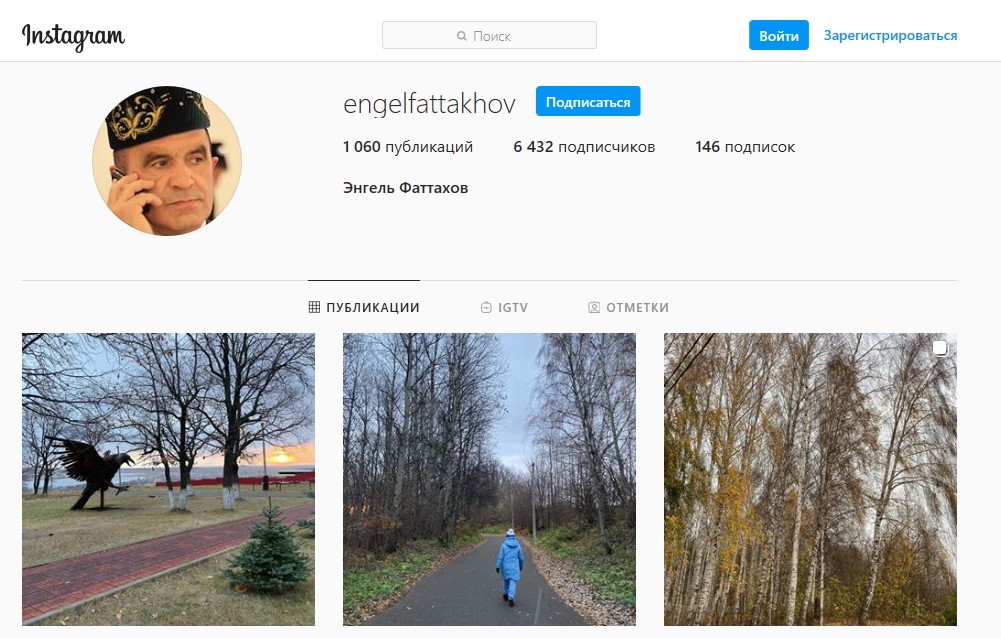
Task: Open the eagle sculpture sunset post
Action: [168, 479]
